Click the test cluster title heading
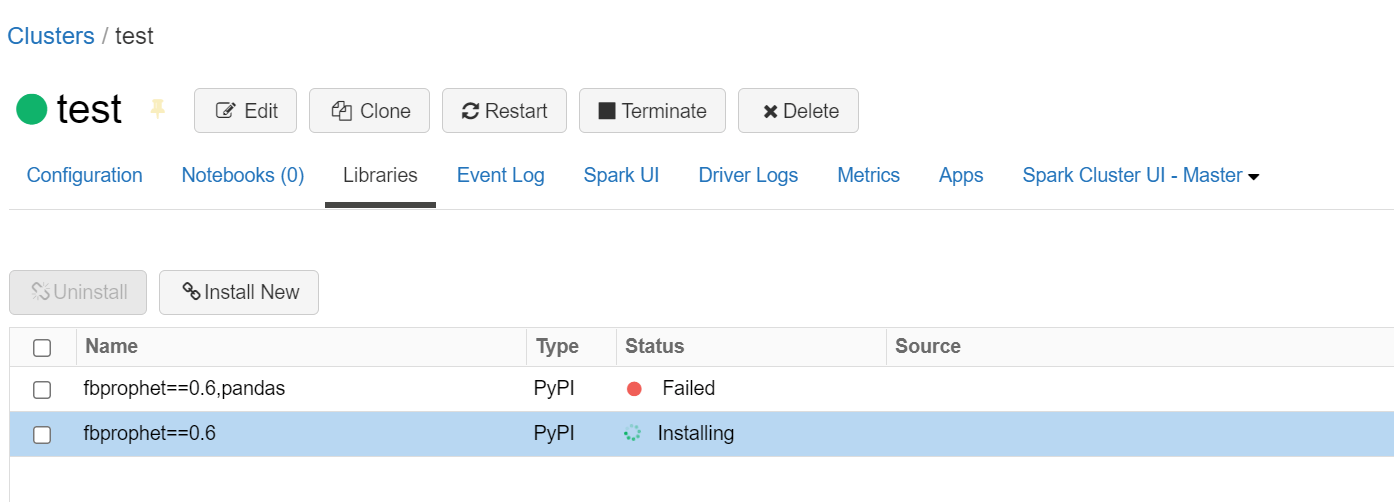1394x502 pixels. 89,109
